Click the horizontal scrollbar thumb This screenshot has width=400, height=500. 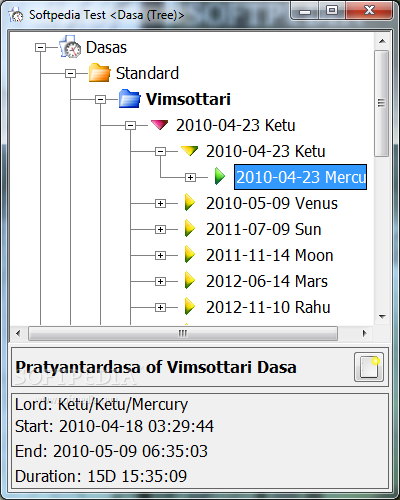[x=183, y=333]
